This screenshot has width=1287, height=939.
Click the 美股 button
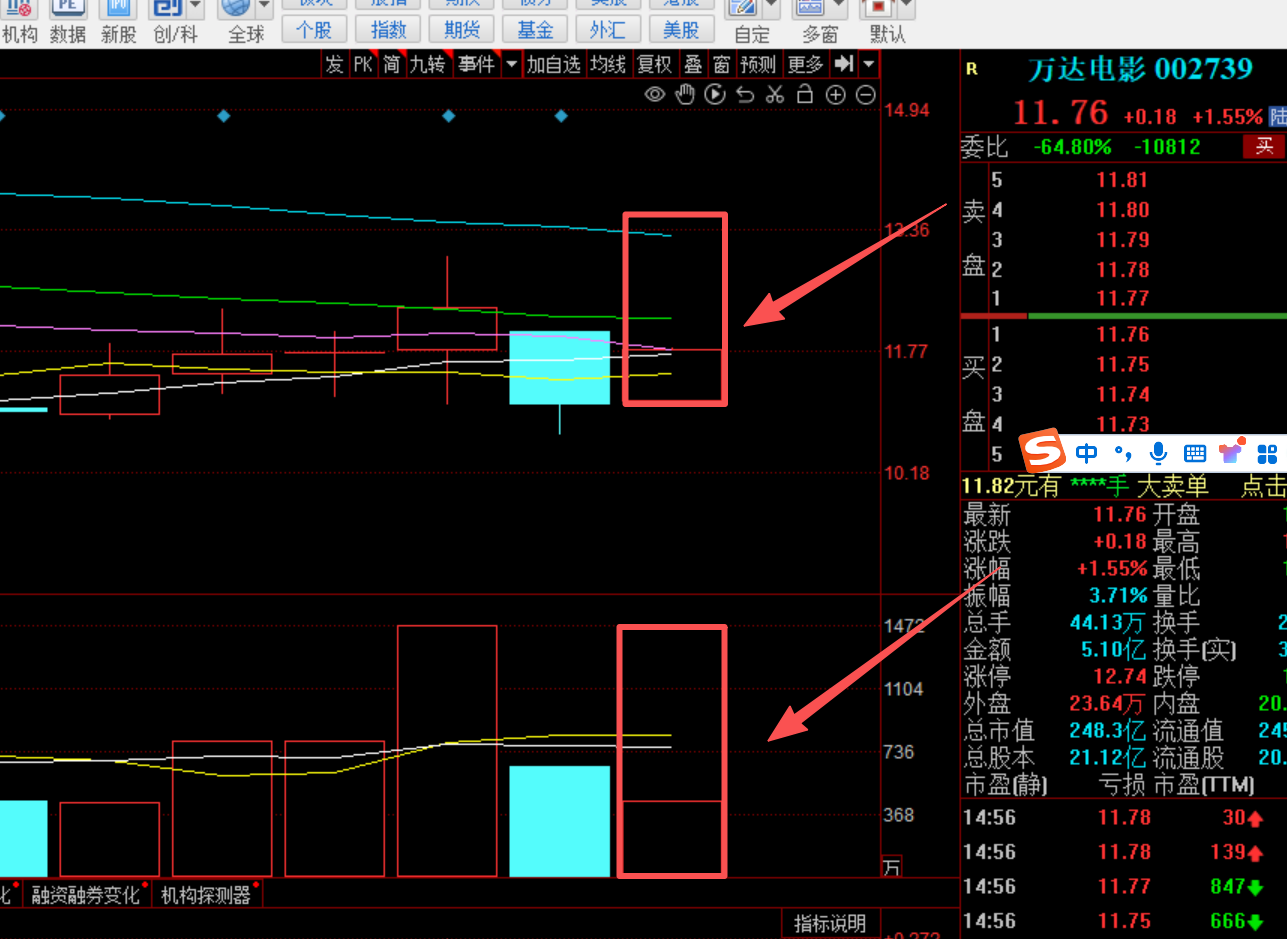point(681,30)
